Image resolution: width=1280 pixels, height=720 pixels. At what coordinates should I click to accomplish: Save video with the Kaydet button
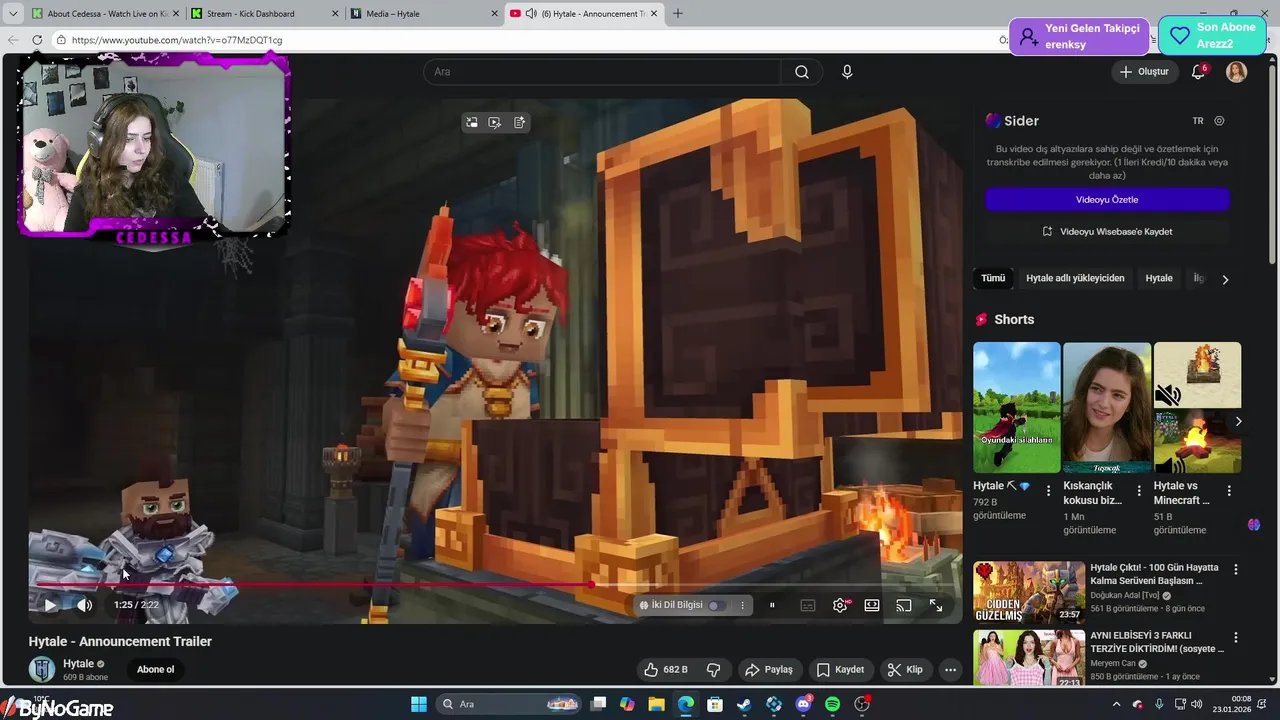click(x=840, y=670)
